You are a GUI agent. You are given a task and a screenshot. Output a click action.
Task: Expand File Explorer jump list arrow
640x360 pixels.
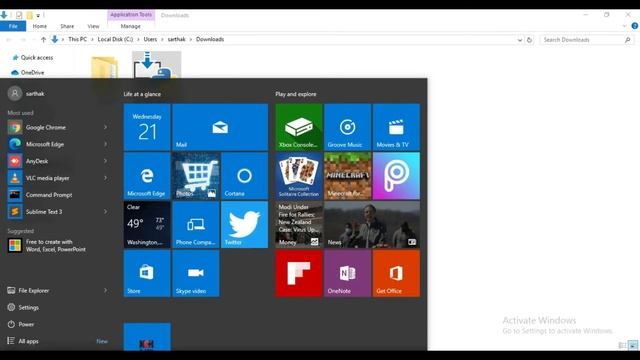click(105, 290)
